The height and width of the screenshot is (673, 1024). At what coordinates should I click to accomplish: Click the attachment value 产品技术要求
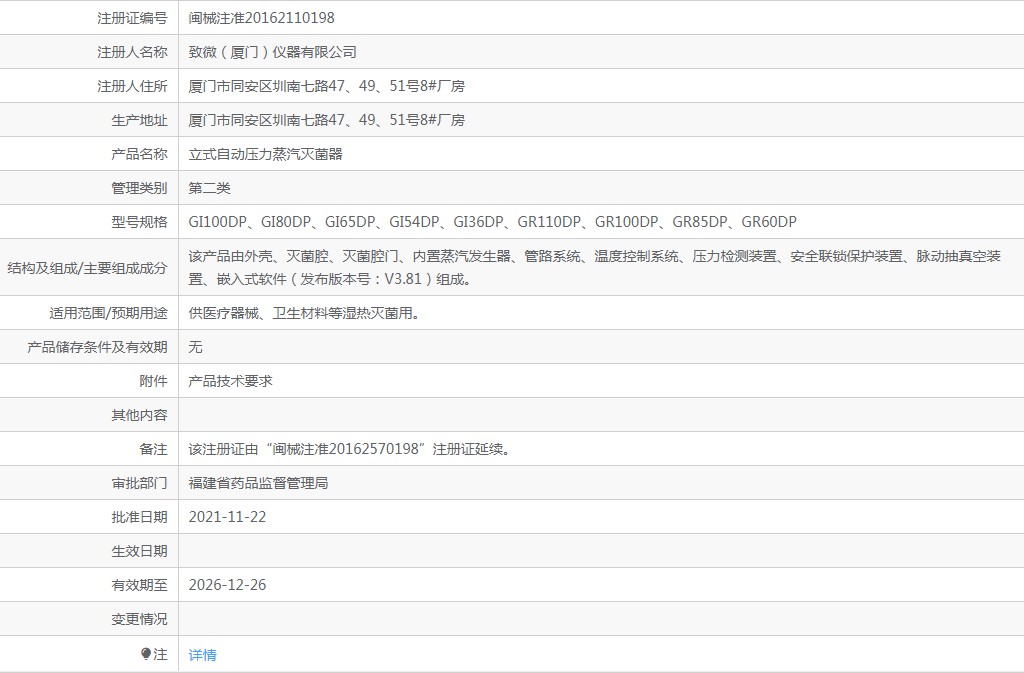[230, 381]
